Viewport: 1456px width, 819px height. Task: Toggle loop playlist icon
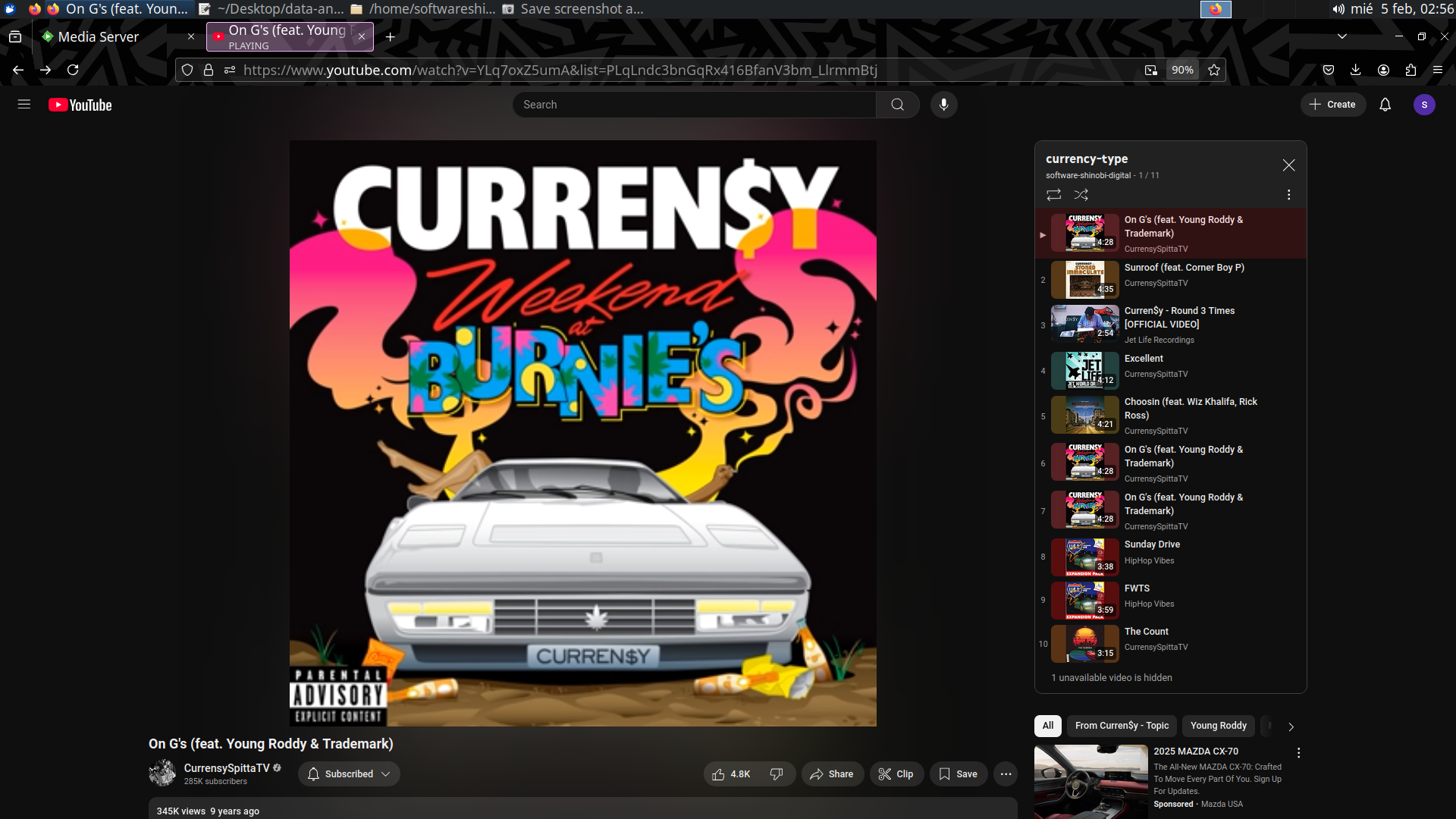point(1053,195)
